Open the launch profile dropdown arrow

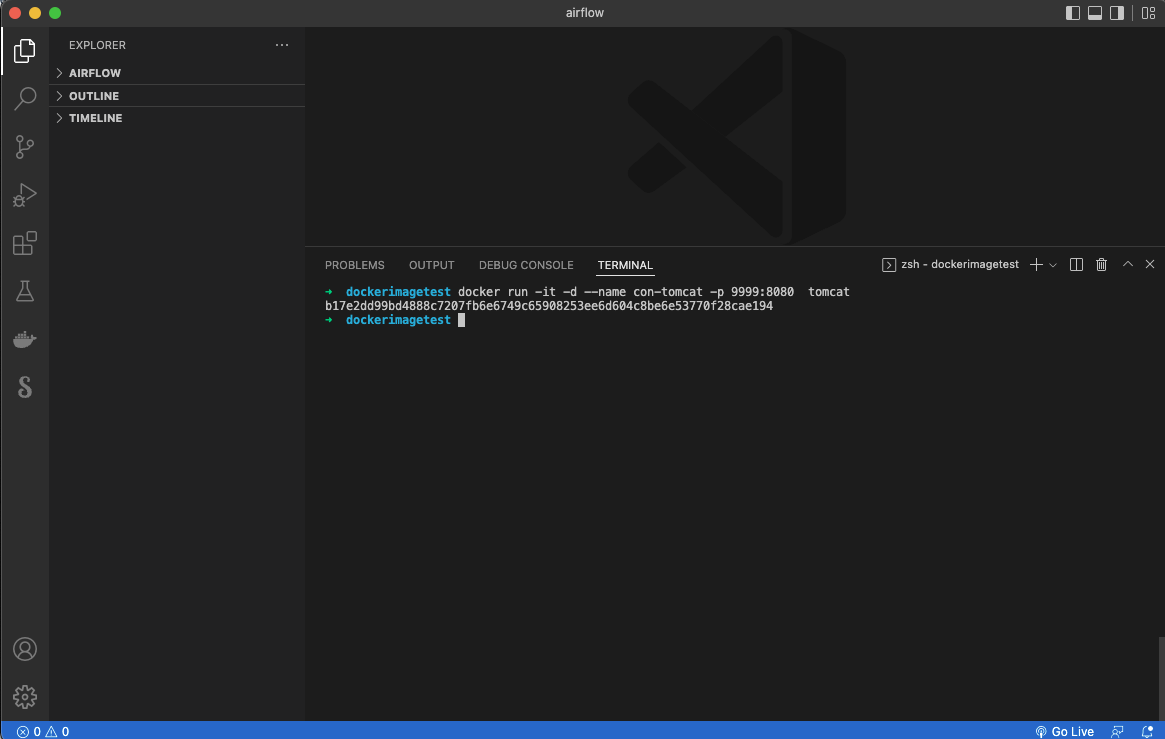point(1053,265)
